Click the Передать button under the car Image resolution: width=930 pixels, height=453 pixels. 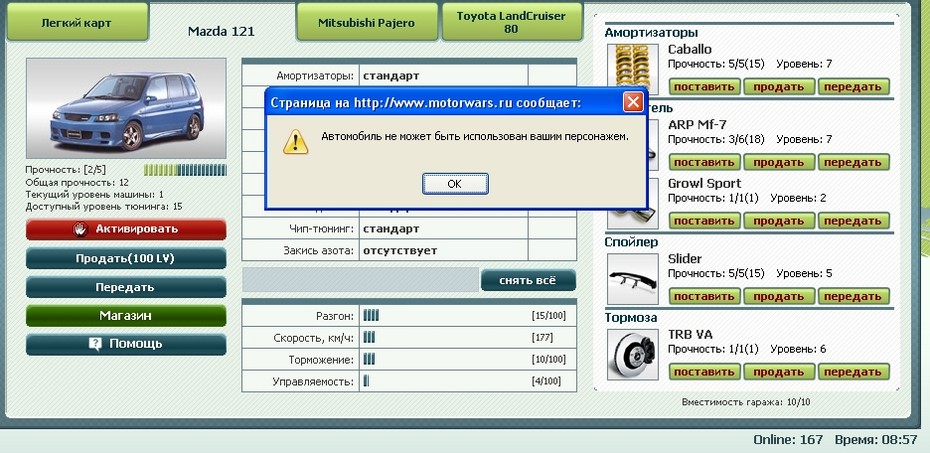[126, 287]
